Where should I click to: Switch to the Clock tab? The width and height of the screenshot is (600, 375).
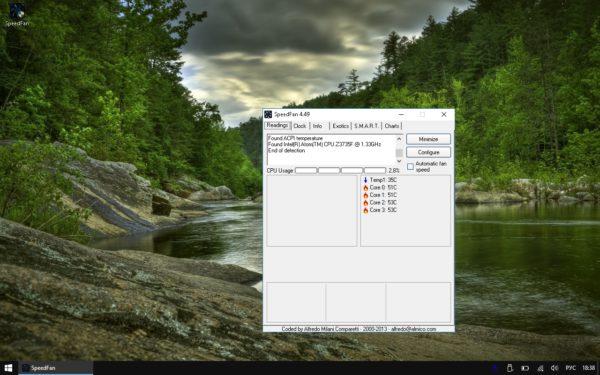click(x=300, y=126)
